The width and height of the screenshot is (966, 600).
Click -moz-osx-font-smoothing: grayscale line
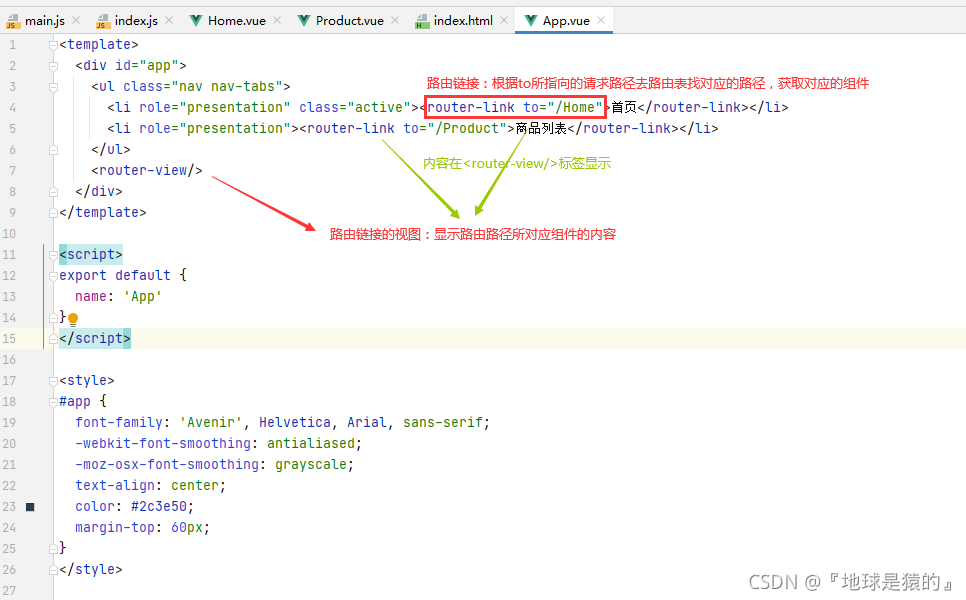point(214,464)
